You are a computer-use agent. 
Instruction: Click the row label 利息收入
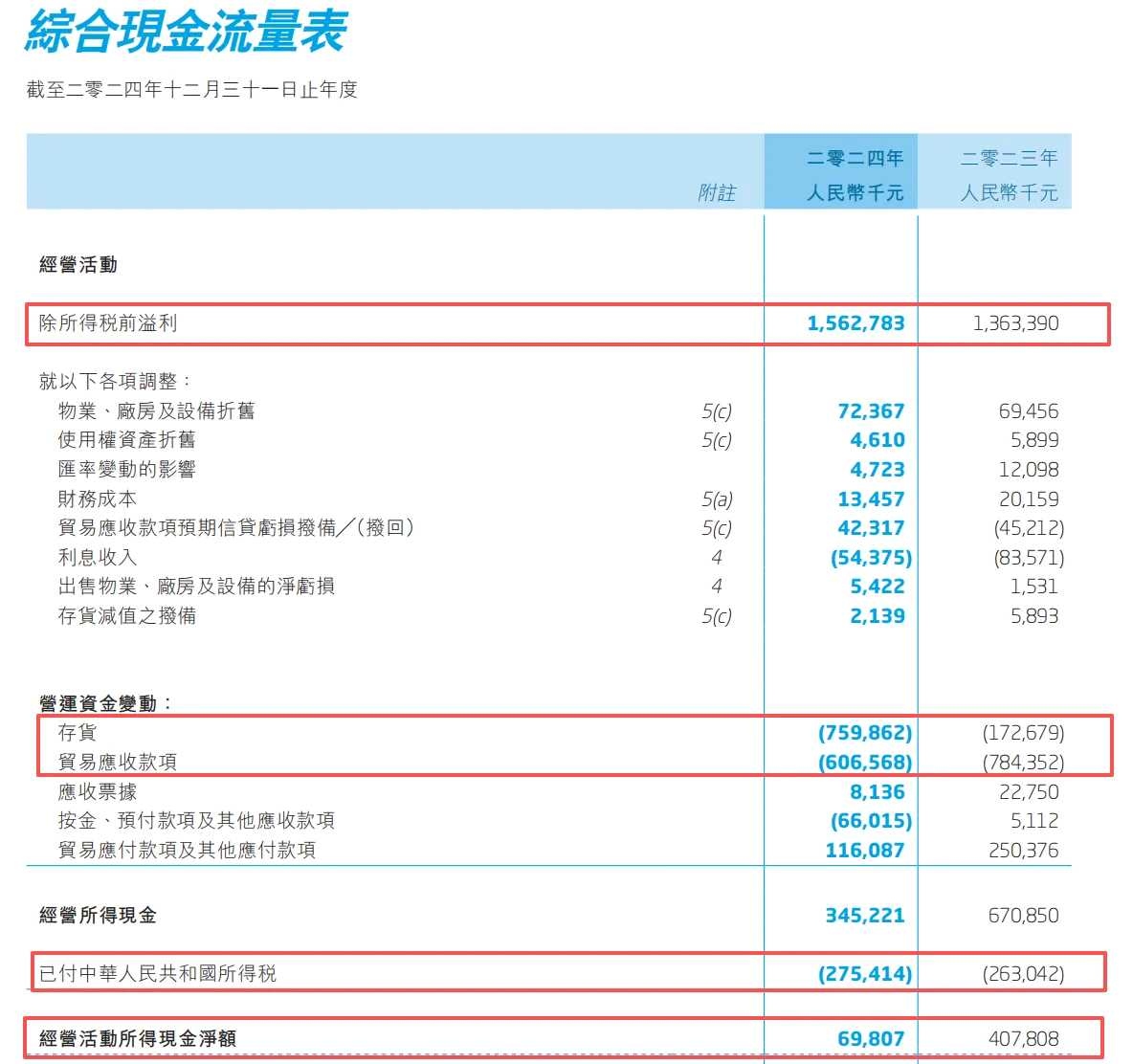97,557
